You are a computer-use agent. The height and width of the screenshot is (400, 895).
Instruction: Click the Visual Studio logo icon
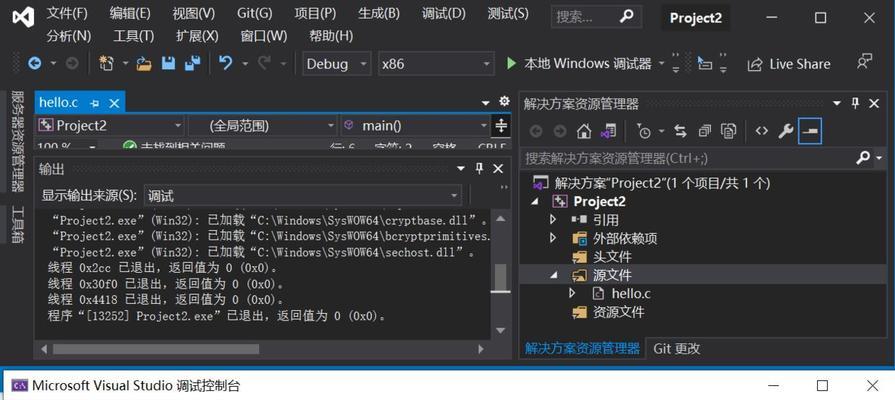pos(23,17)
